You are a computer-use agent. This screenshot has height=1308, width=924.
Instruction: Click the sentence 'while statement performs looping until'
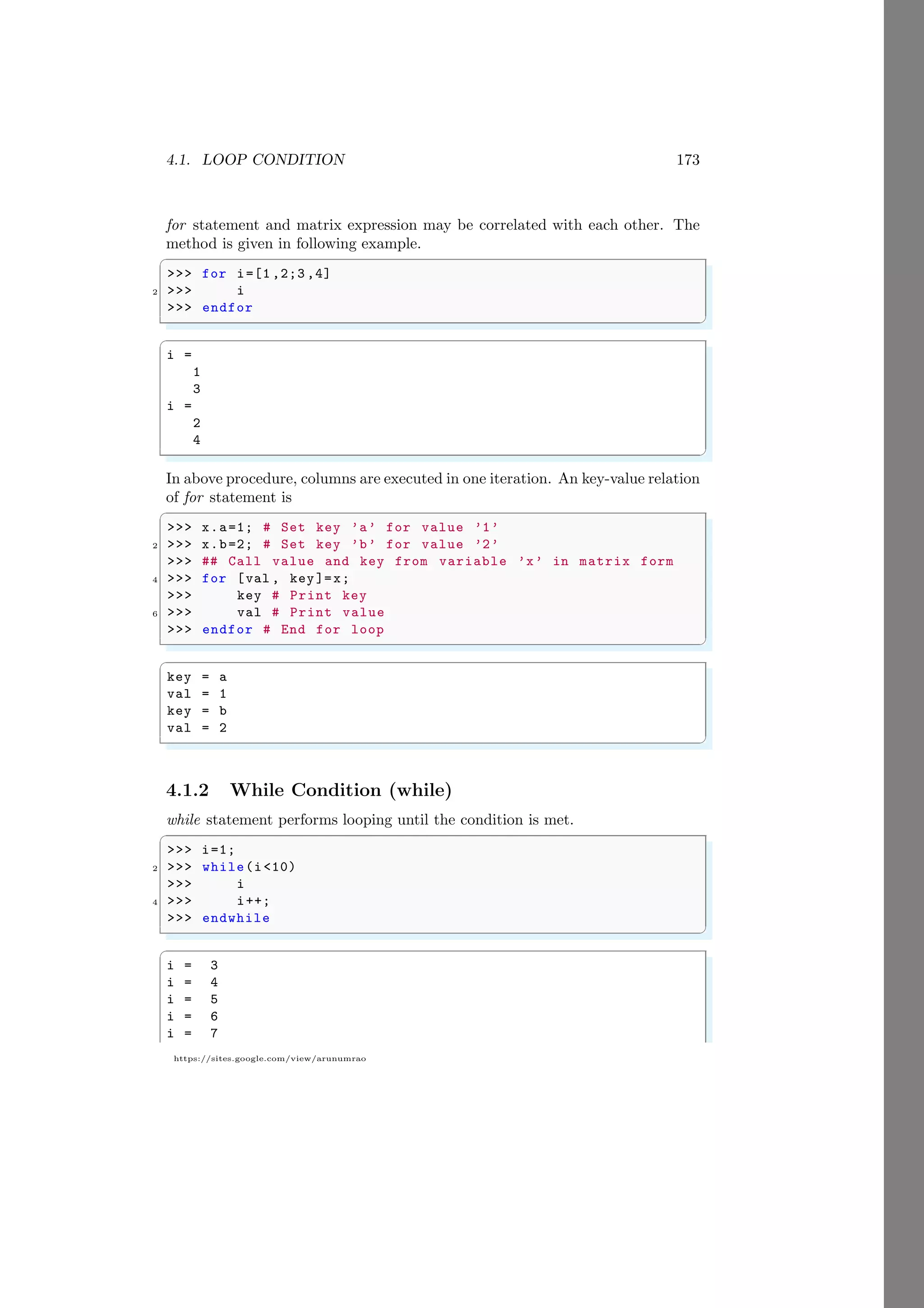pos(370,820)
